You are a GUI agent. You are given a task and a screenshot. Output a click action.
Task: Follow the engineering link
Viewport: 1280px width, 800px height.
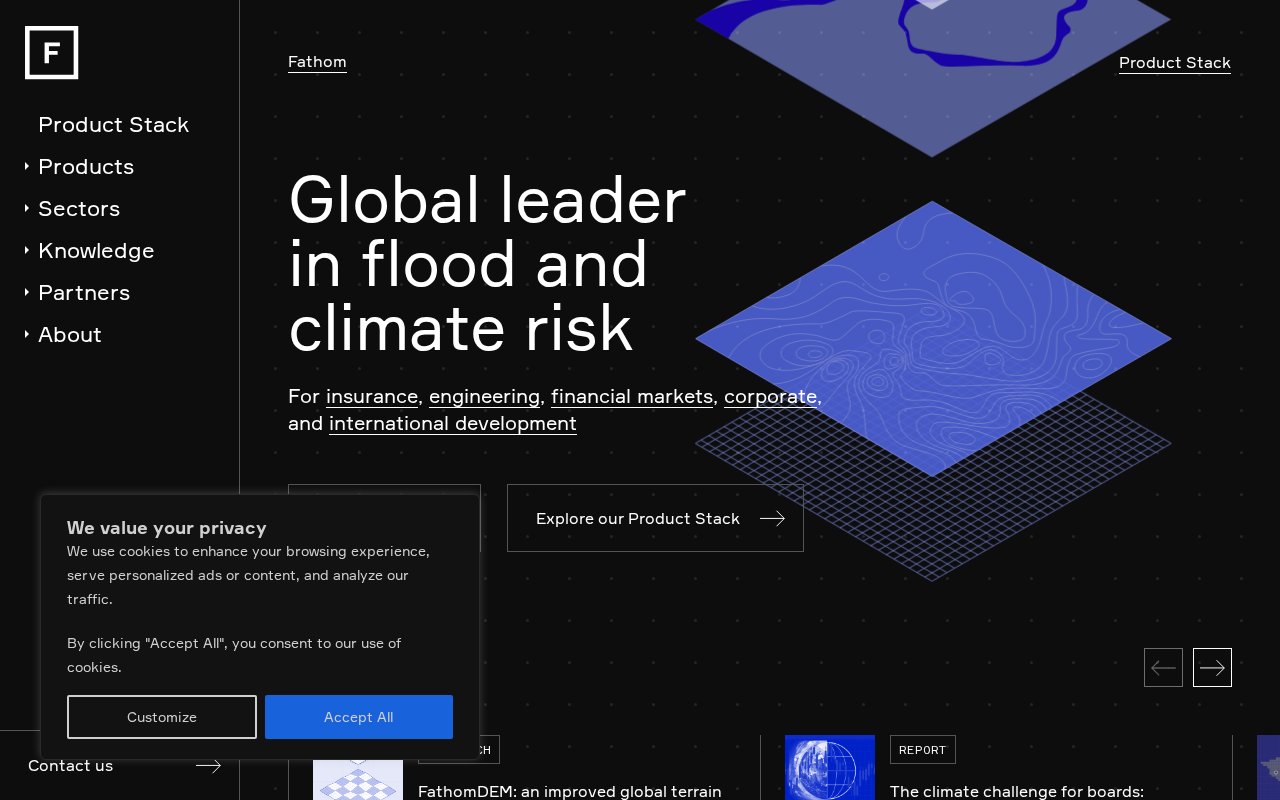(x=484, y=397)
